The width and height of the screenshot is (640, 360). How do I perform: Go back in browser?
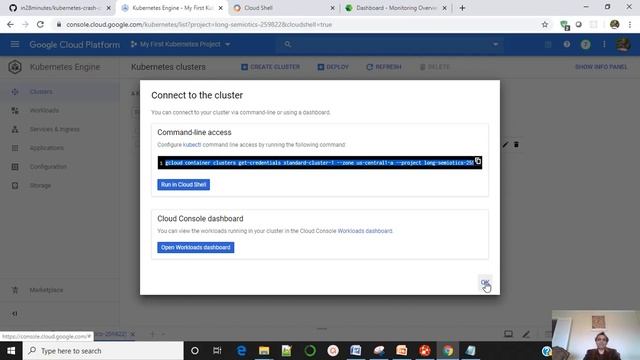coord(10,24)
